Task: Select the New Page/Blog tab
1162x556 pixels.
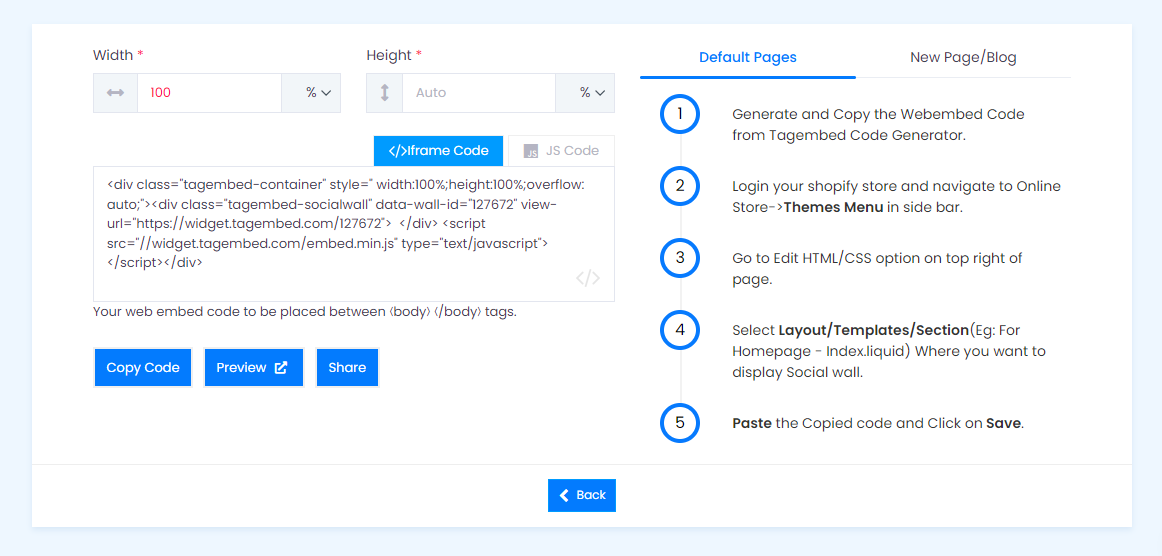Action: (x=963, y=57)
